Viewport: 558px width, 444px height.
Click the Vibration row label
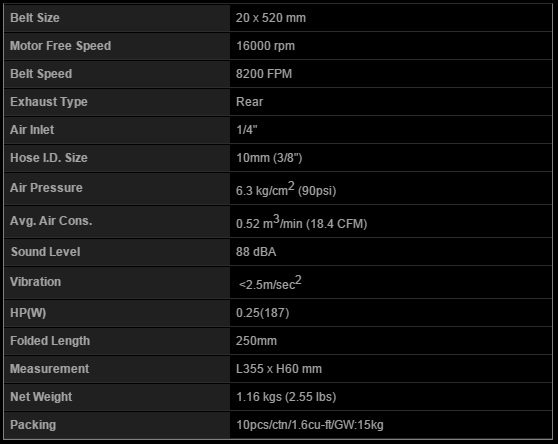click(x=36, y=282)
